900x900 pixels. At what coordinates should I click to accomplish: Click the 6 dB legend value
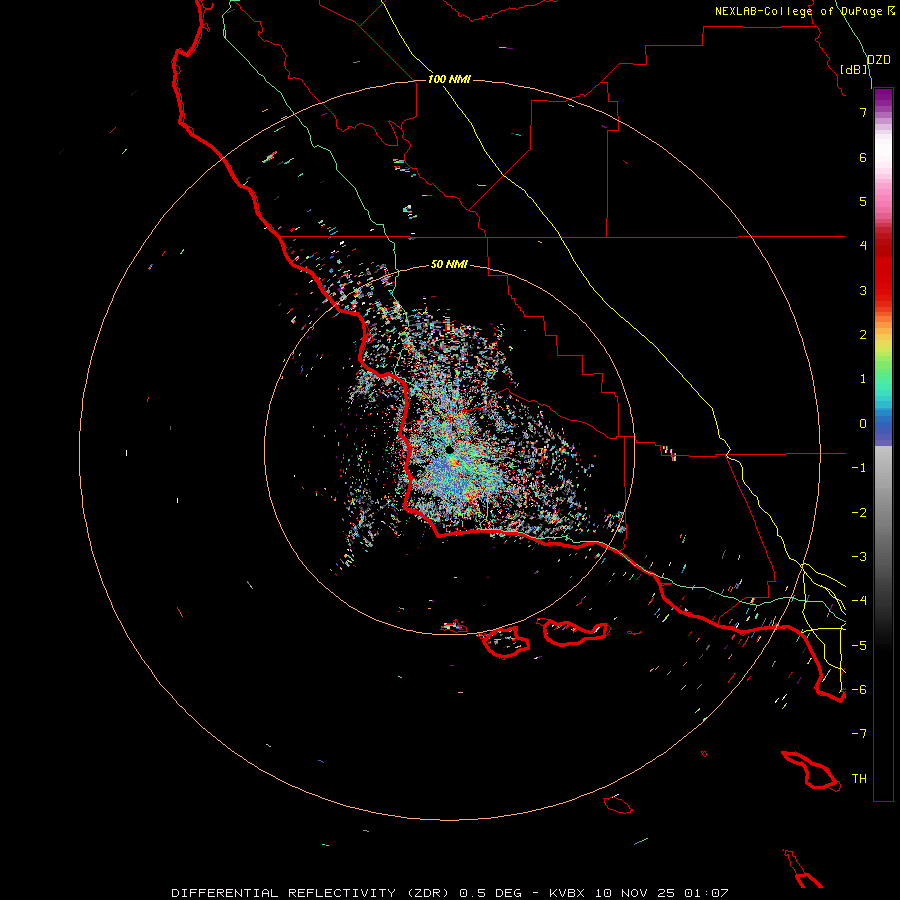point(863,157)
